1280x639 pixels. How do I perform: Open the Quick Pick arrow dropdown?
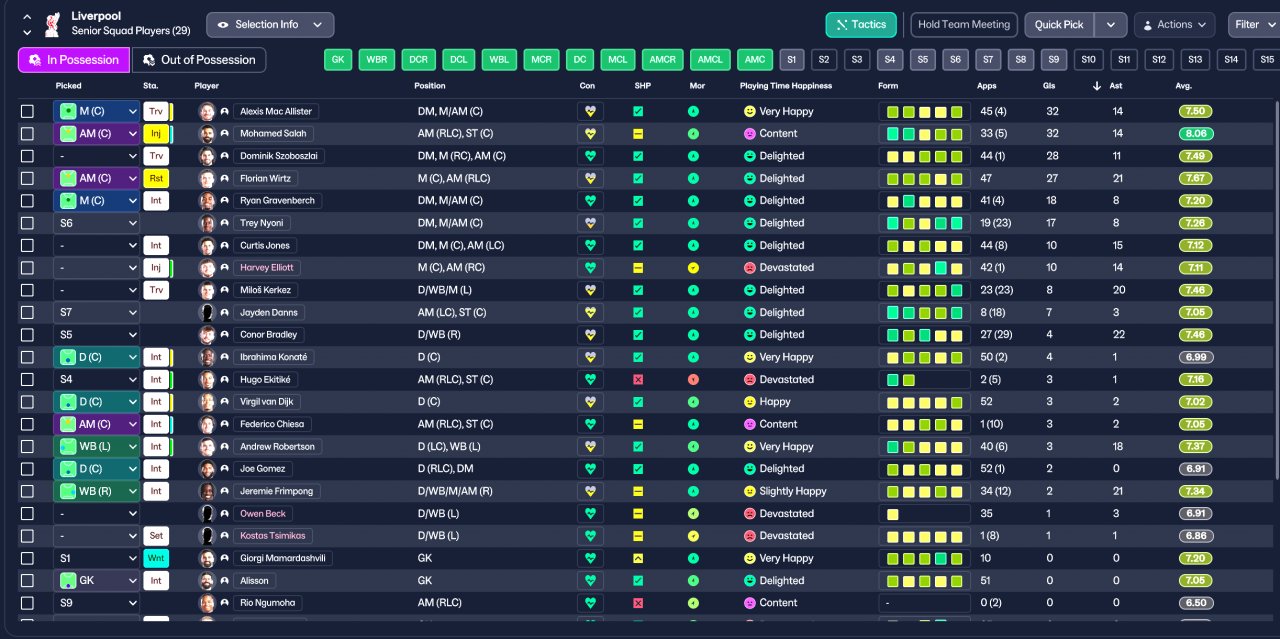pyautogui.click(x=1111, y=24)
